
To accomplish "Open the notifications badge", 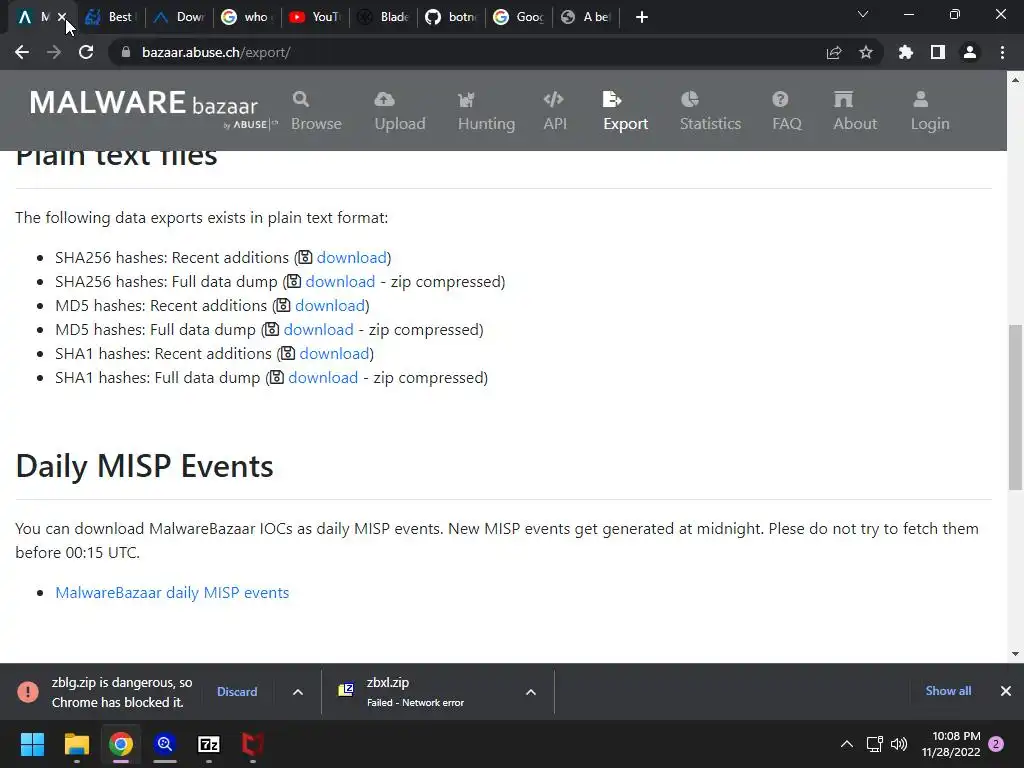I will tap(997, 744).
